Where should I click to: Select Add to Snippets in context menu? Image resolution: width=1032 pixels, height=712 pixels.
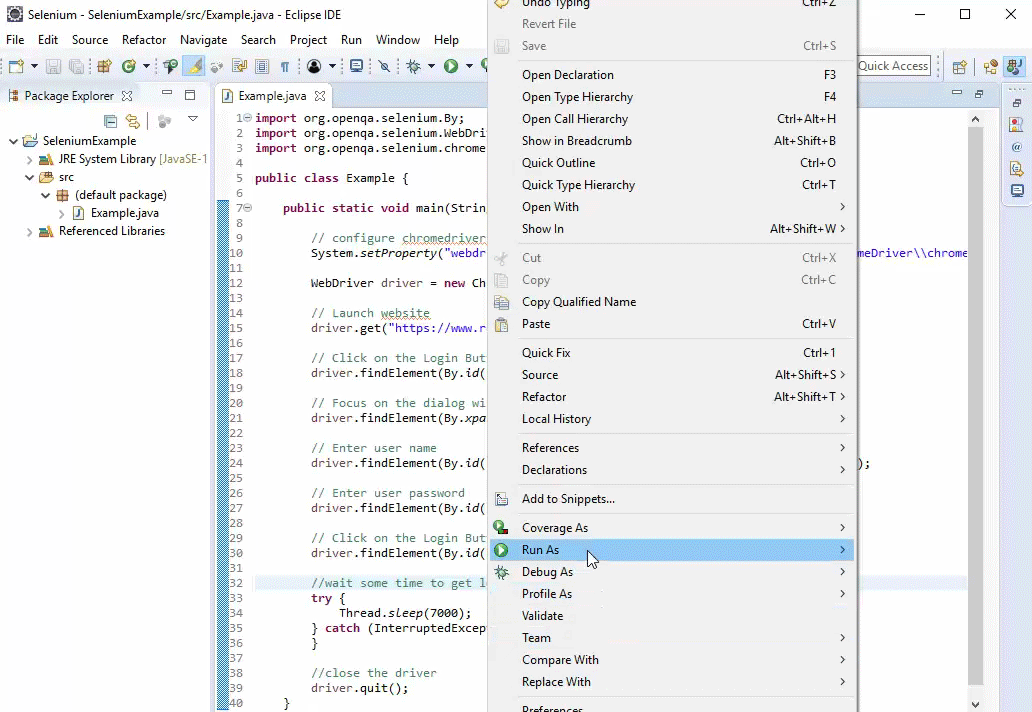pos(671,499)
